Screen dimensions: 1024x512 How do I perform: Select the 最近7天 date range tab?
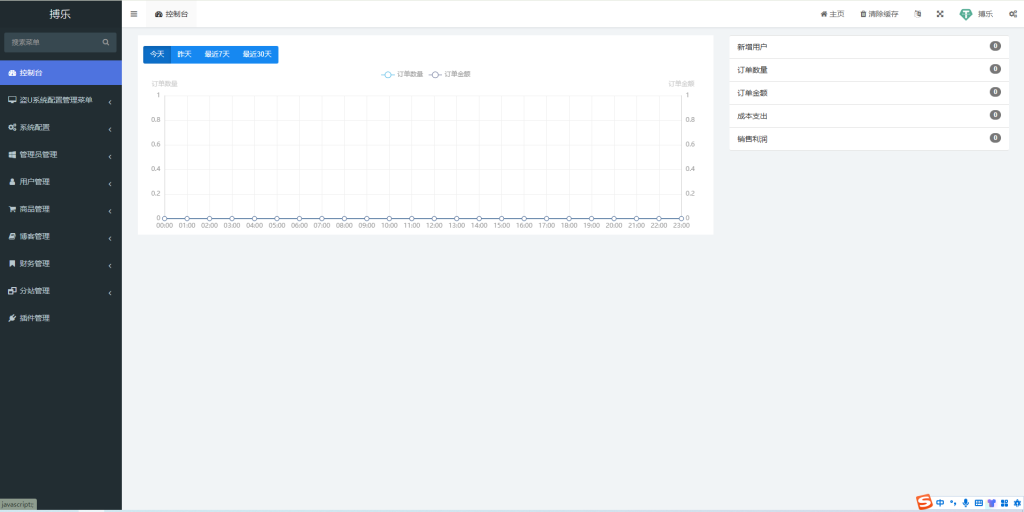(217, 54)
